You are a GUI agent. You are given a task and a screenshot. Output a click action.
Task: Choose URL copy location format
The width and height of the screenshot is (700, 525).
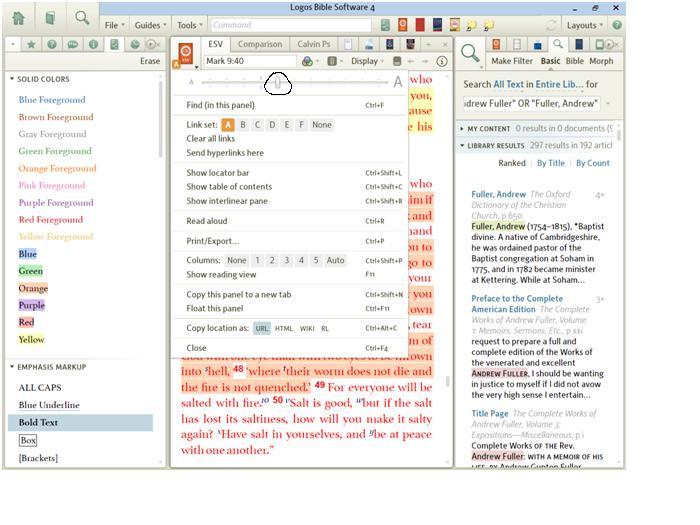[262, 328]
